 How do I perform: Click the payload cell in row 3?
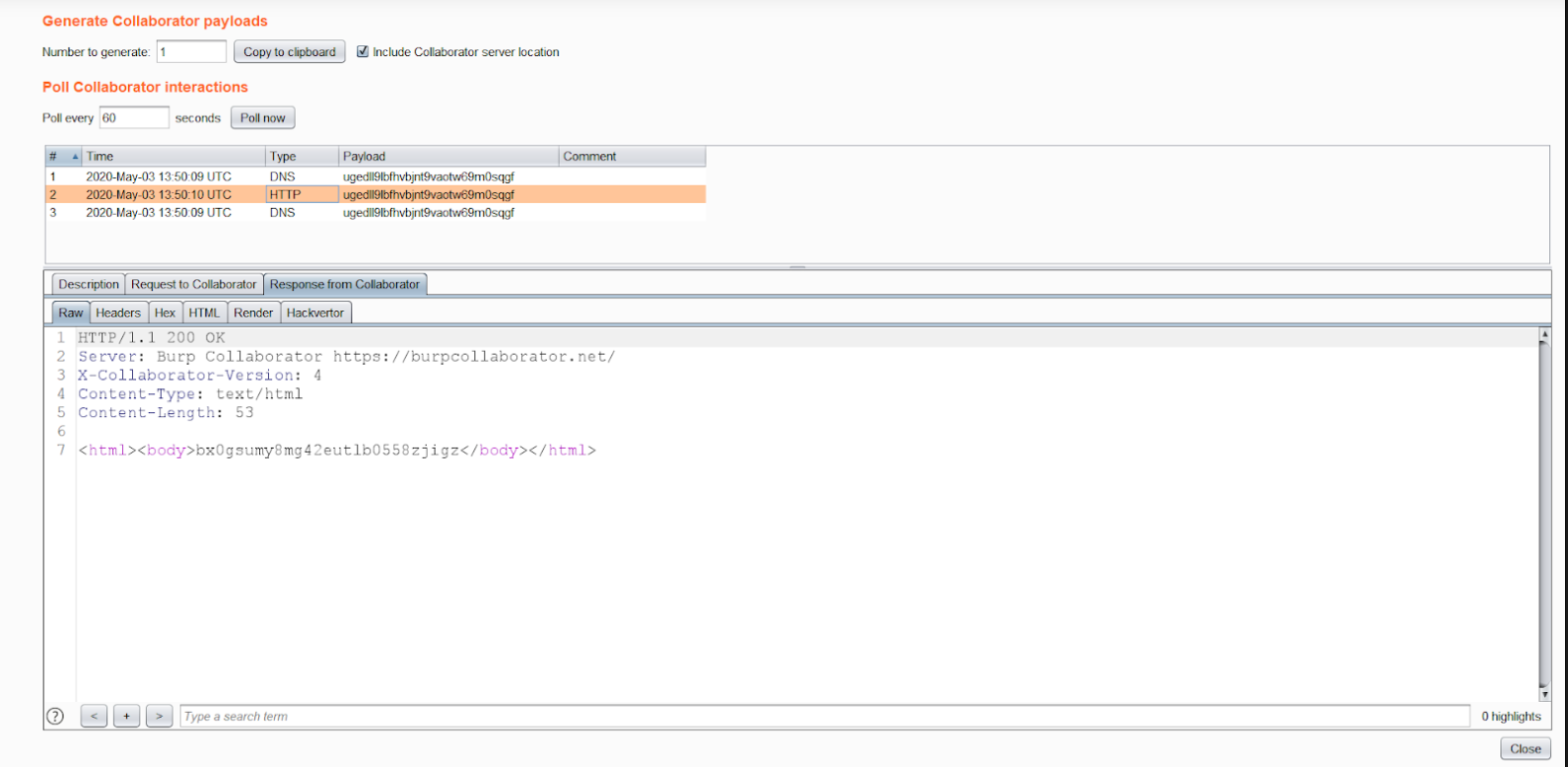(448, 212)
